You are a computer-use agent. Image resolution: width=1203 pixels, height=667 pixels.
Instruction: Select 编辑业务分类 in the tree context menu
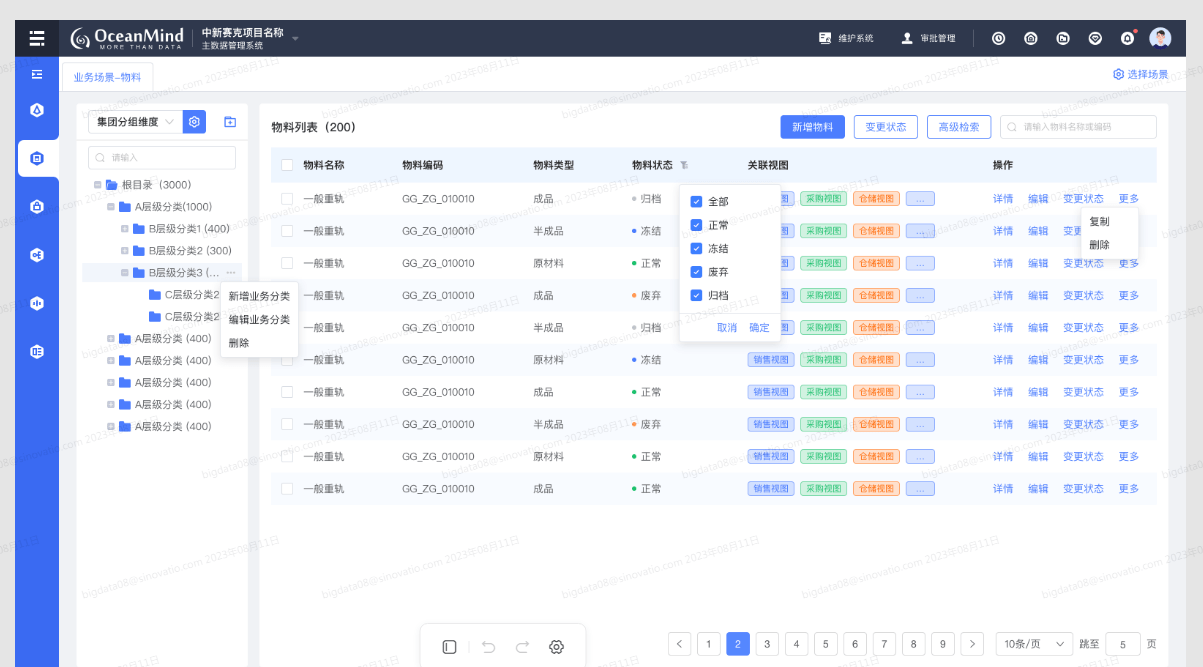(259, 319)
